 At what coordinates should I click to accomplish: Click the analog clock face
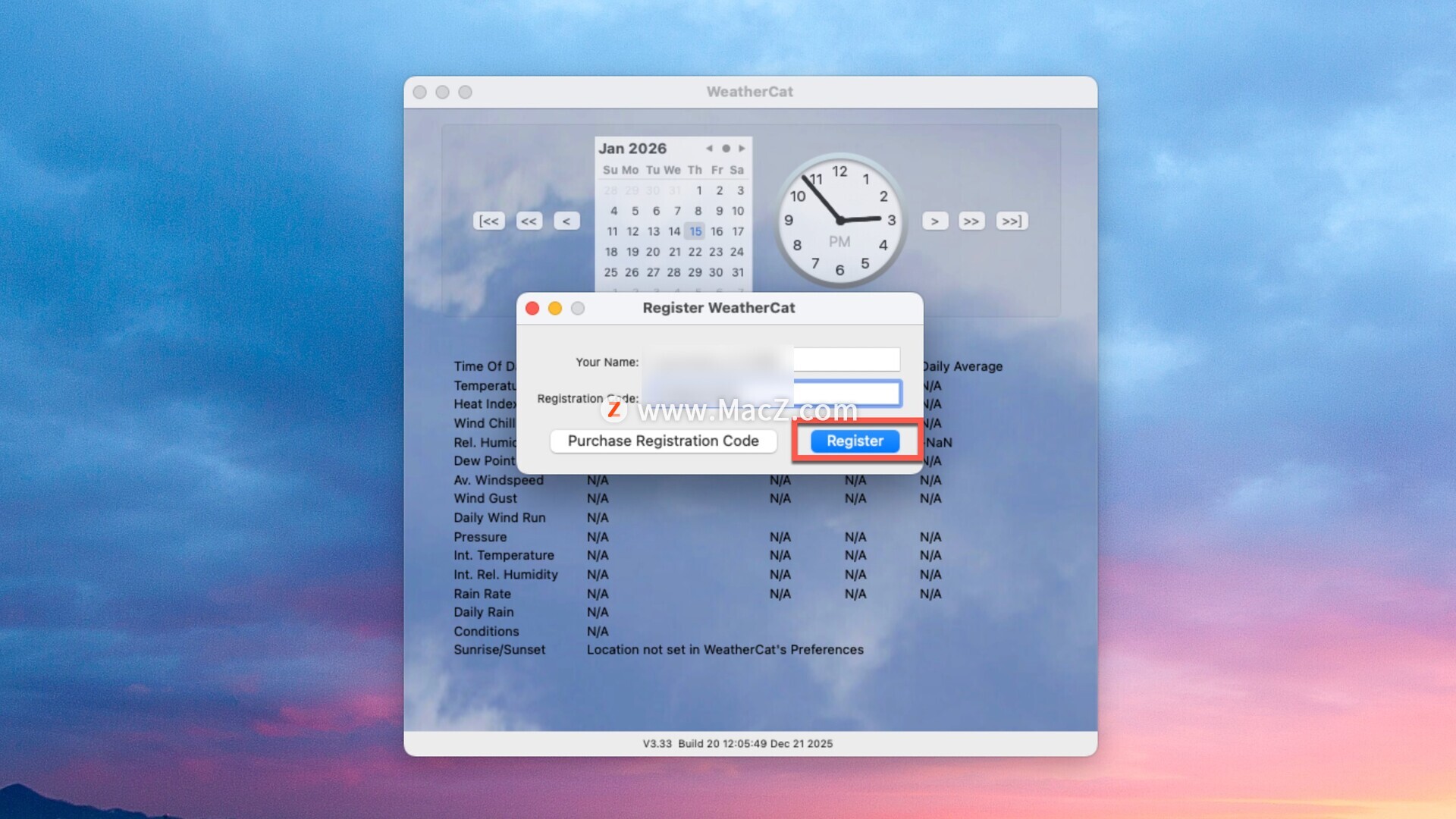click(x=840, y=221)
